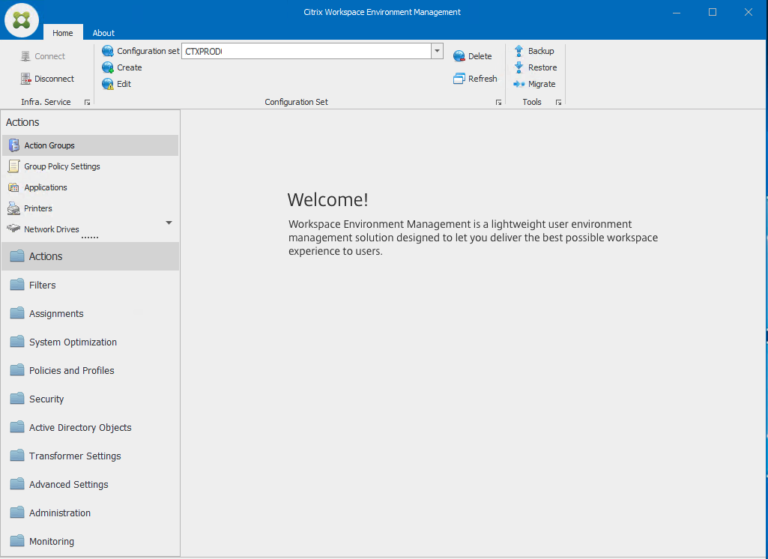The height and width of the screenshot is (559, 768).
Task: Open the Assignments folder icon
Action: click(17, 313)
